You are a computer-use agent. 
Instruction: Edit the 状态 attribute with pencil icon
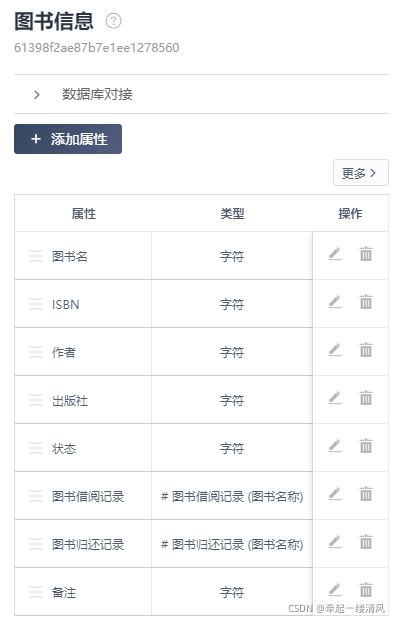coord(335,446)
